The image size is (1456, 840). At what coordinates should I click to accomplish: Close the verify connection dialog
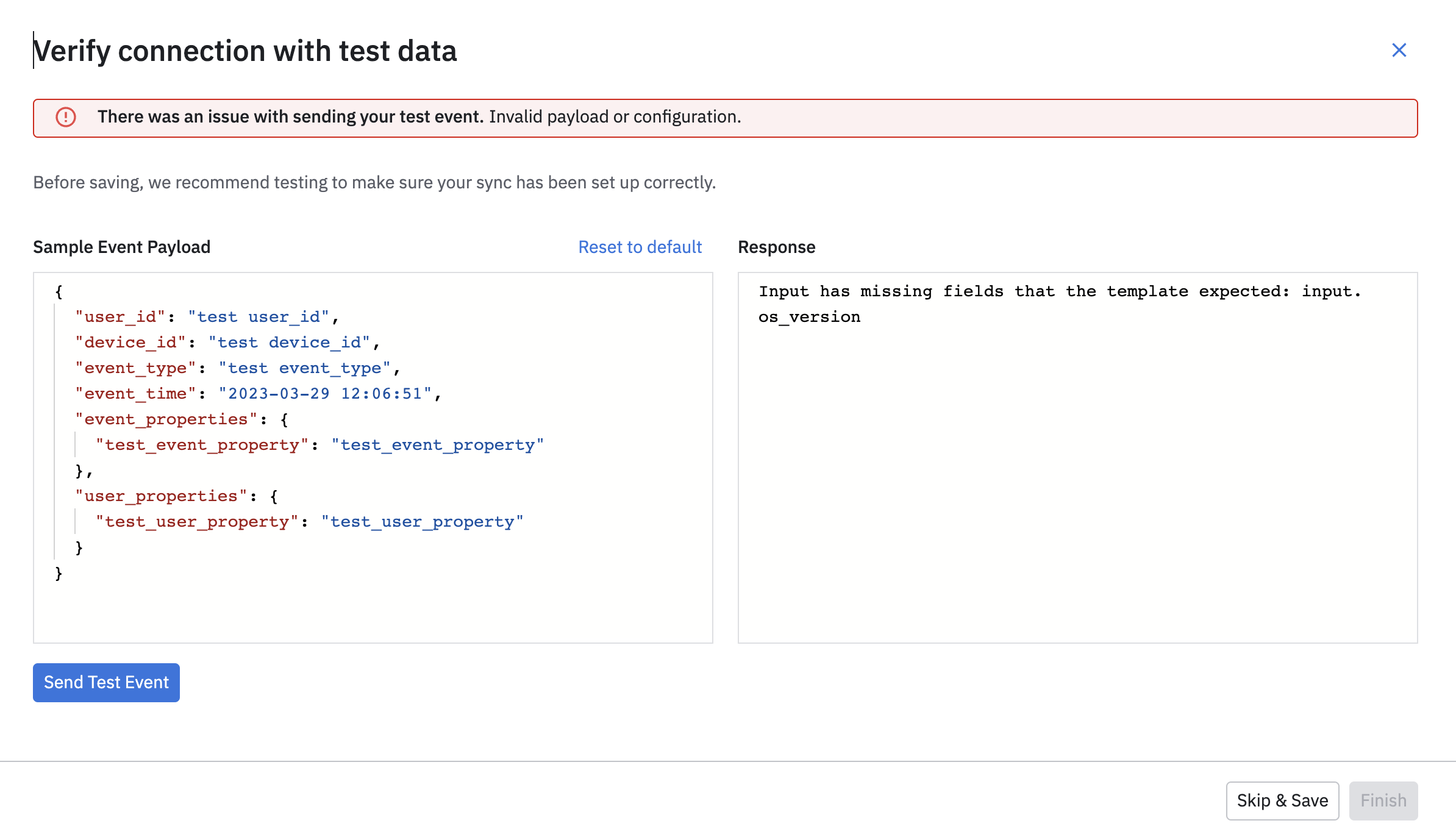[x=1399, y=50]
